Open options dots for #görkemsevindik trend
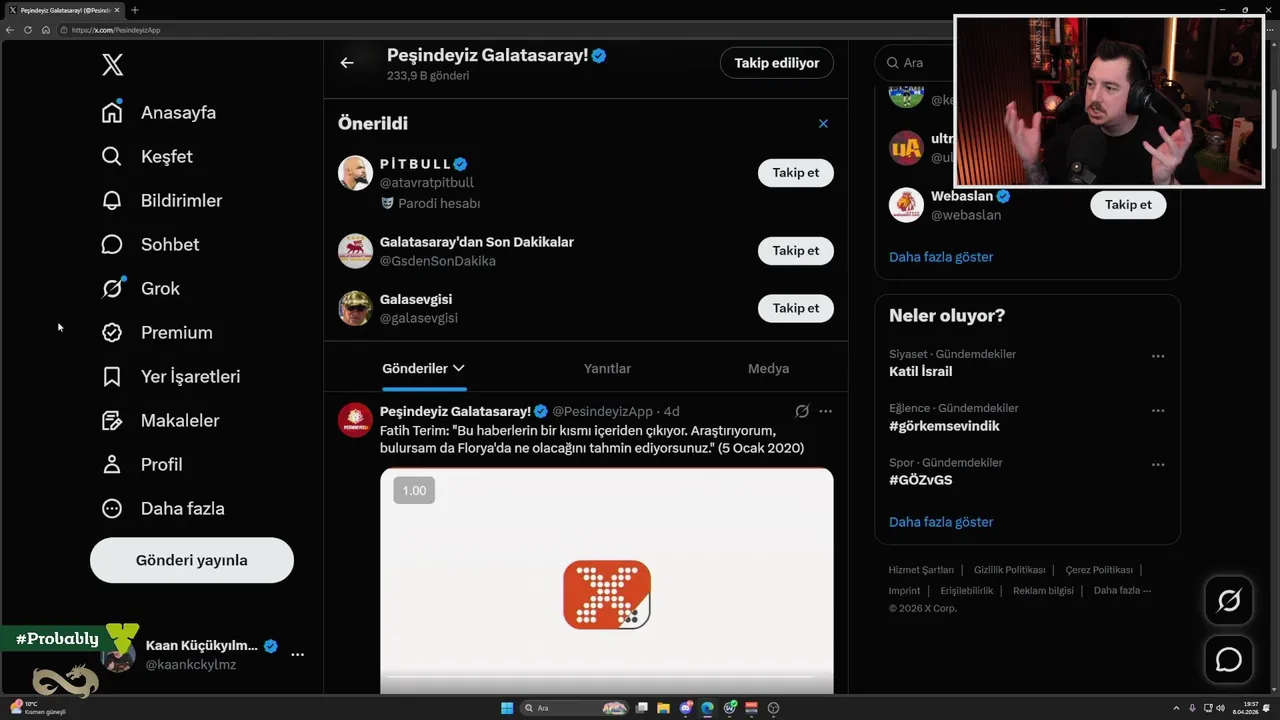The image size is (1280, 720). click(x=1158, y=410)
